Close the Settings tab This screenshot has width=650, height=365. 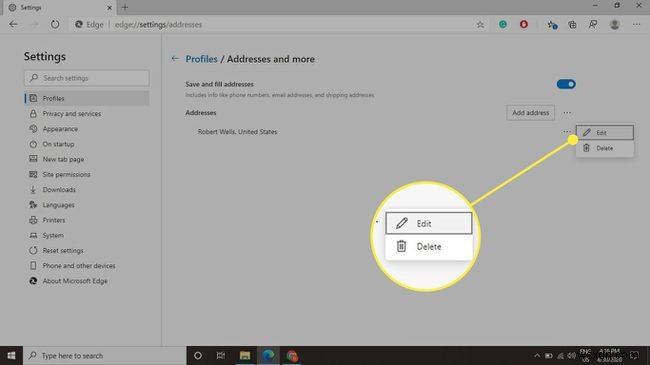pos(109,7)
